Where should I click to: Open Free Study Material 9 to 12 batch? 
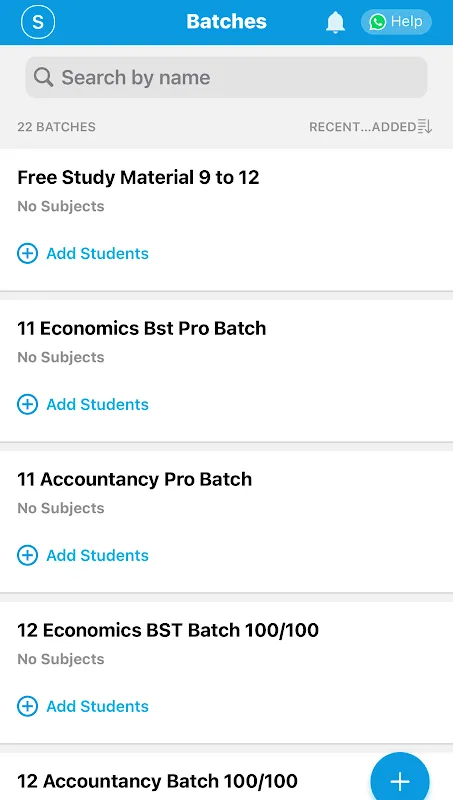[x=138, y=178]
